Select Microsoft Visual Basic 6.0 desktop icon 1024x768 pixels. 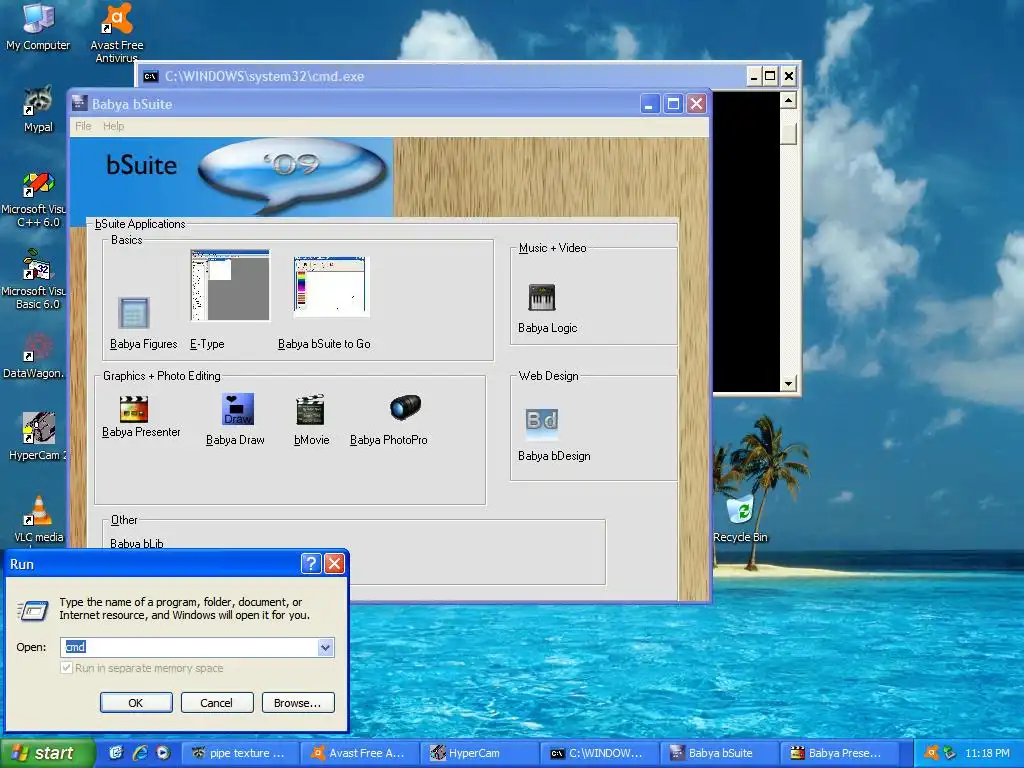36,280
